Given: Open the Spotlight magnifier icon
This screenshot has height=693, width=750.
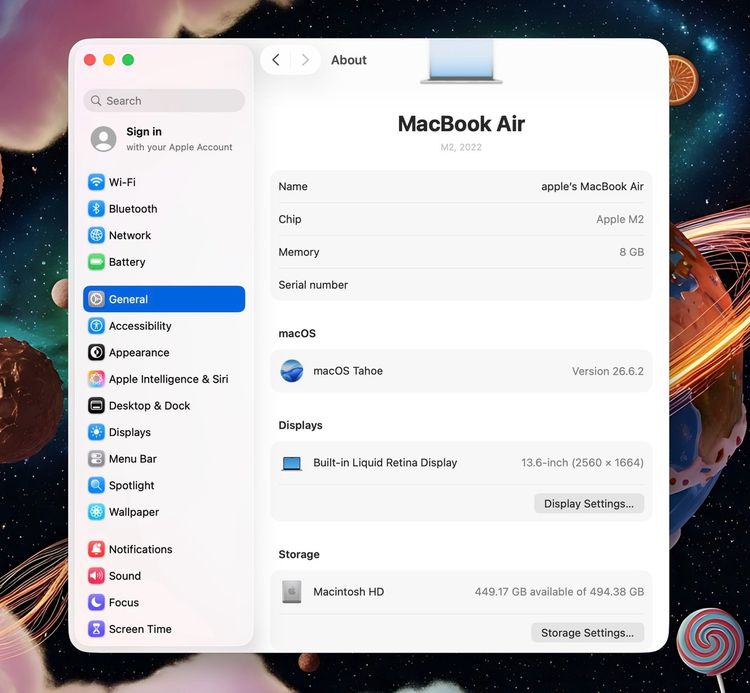Looking at the screenshot, I should coord(96,485).
